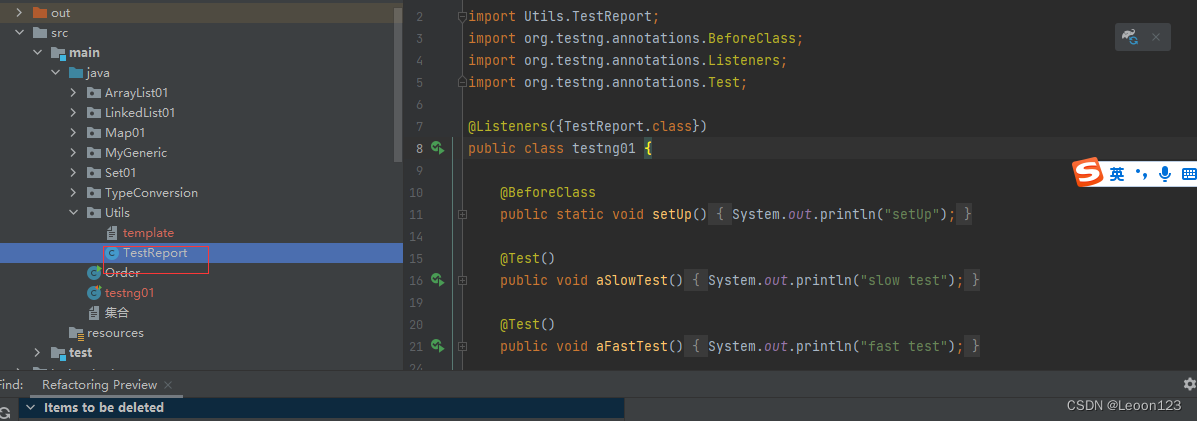Viewport: 1197px width, 421px height.
Task: Collapse the java folder
Action: point(55,73)
